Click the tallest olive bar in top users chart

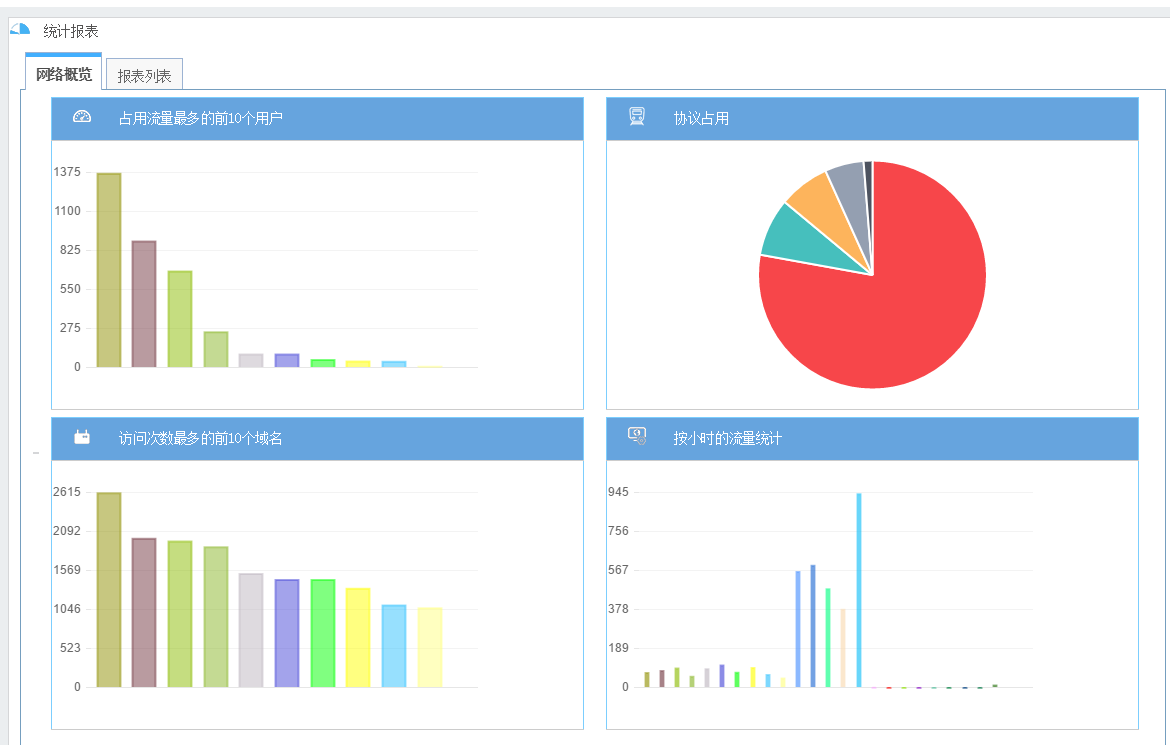pyautogui.click(x=109, y=270)
